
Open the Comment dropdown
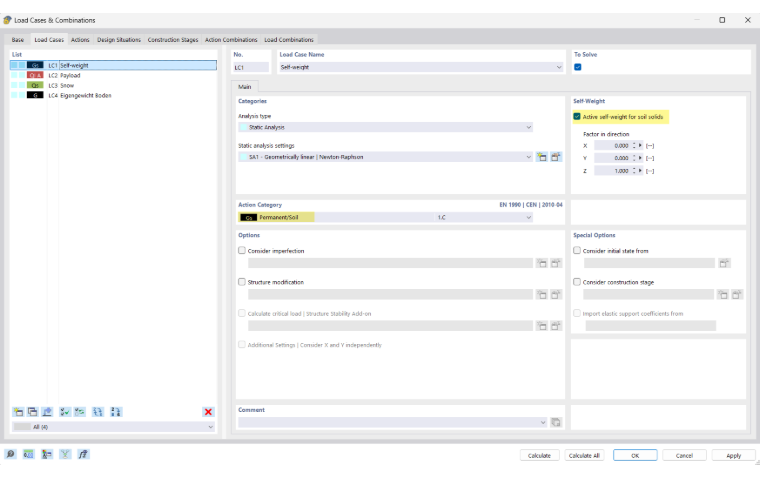tap(542, 422)
